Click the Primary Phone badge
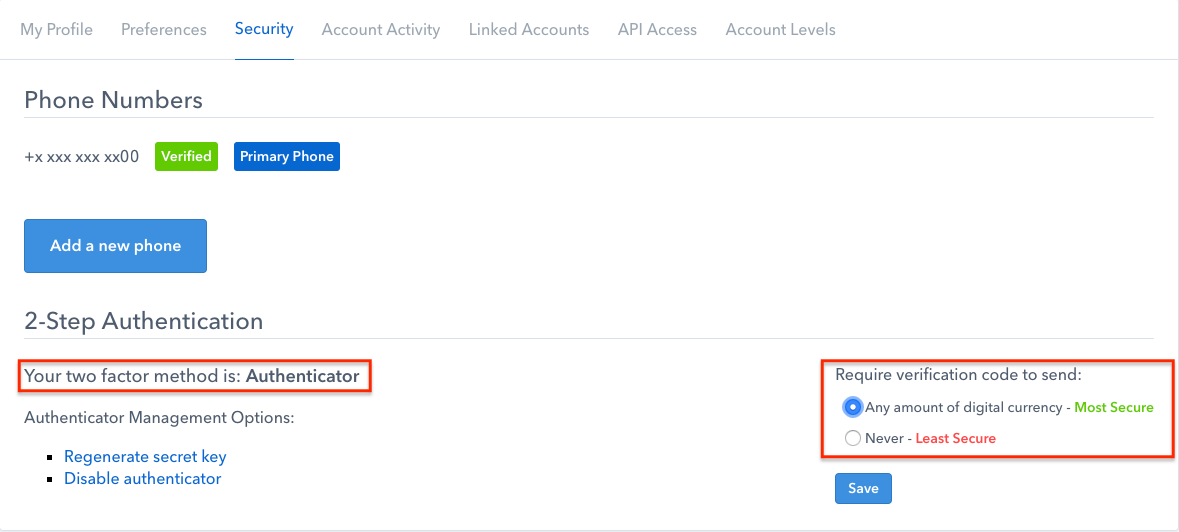 tap(286, 156)
